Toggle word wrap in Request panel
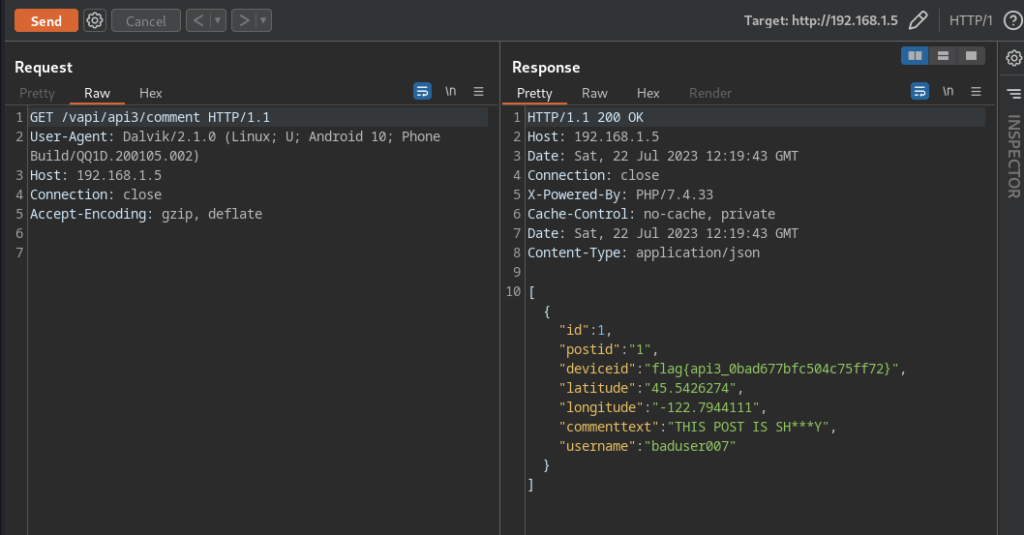Viewport: 1024px width, 535px height. point(423,91)
